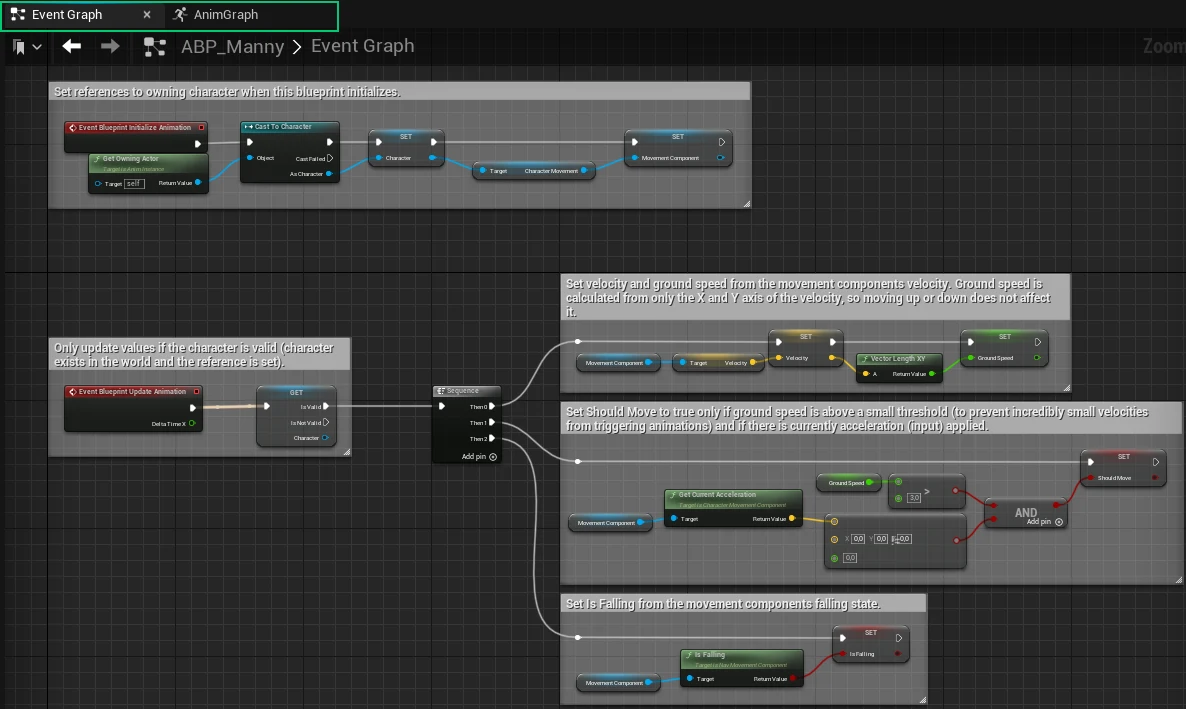The image size is (1186, 709).
Task: Click the bookmark icon in the toolbar
Action: tap(17, 45)
